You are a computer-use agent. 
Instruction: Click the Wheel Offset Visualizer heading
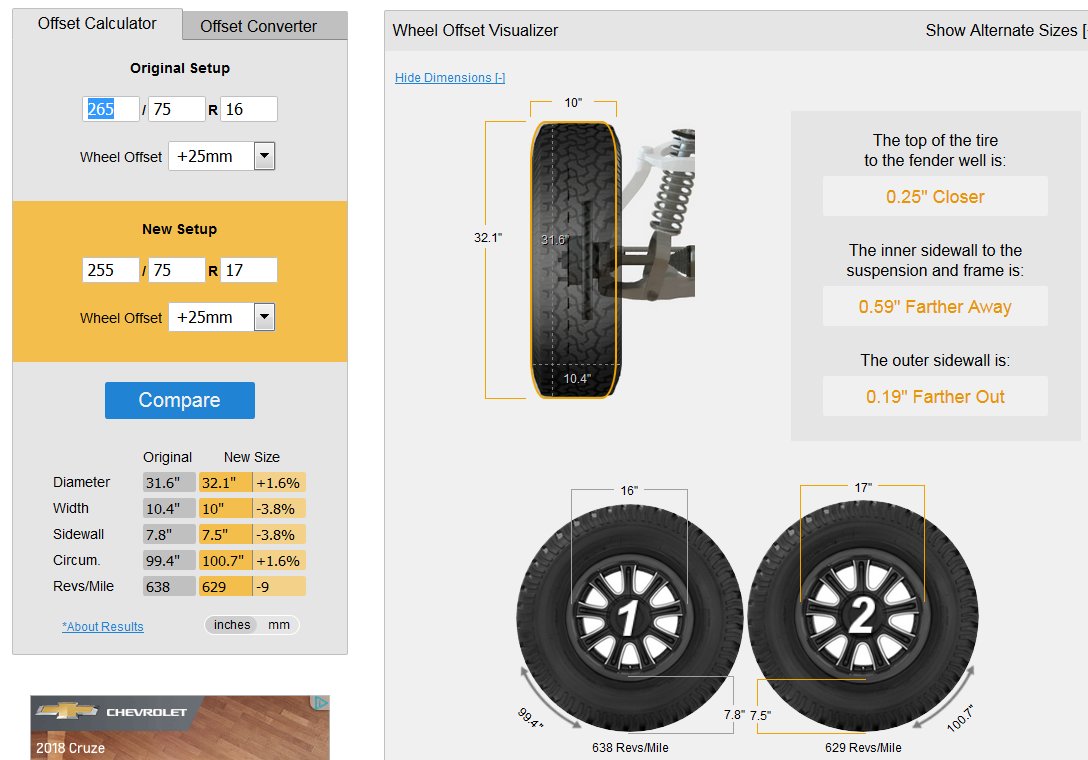coord(475,31)
